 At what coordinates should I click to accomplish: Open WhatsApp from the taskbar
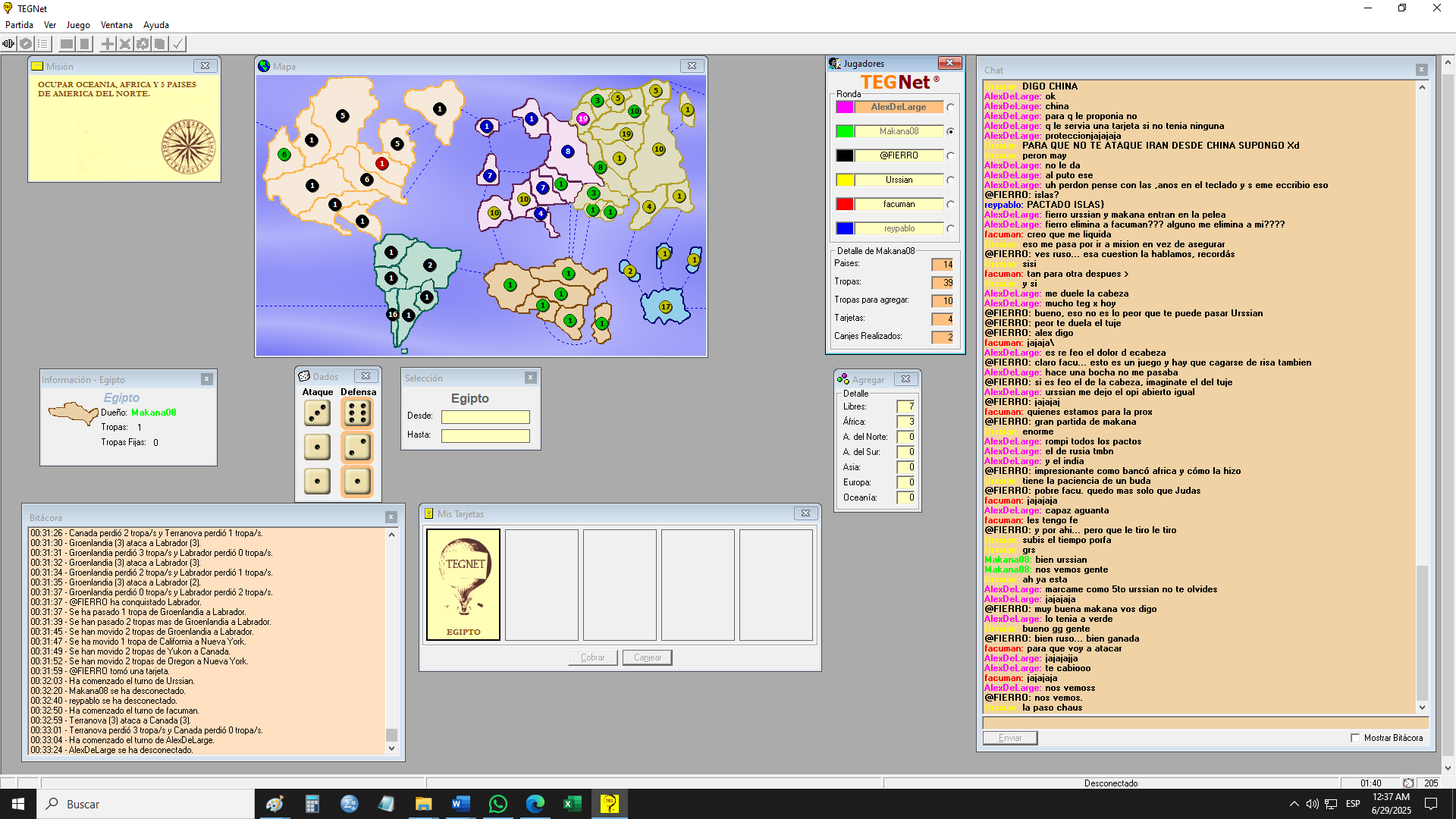point(498,804)
